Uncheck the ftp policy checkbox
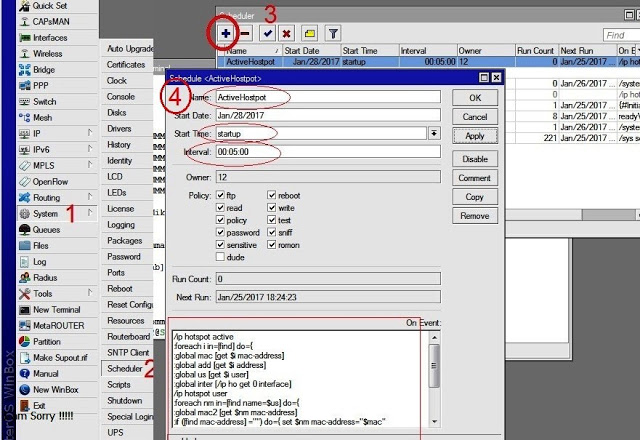 (221, 196)
